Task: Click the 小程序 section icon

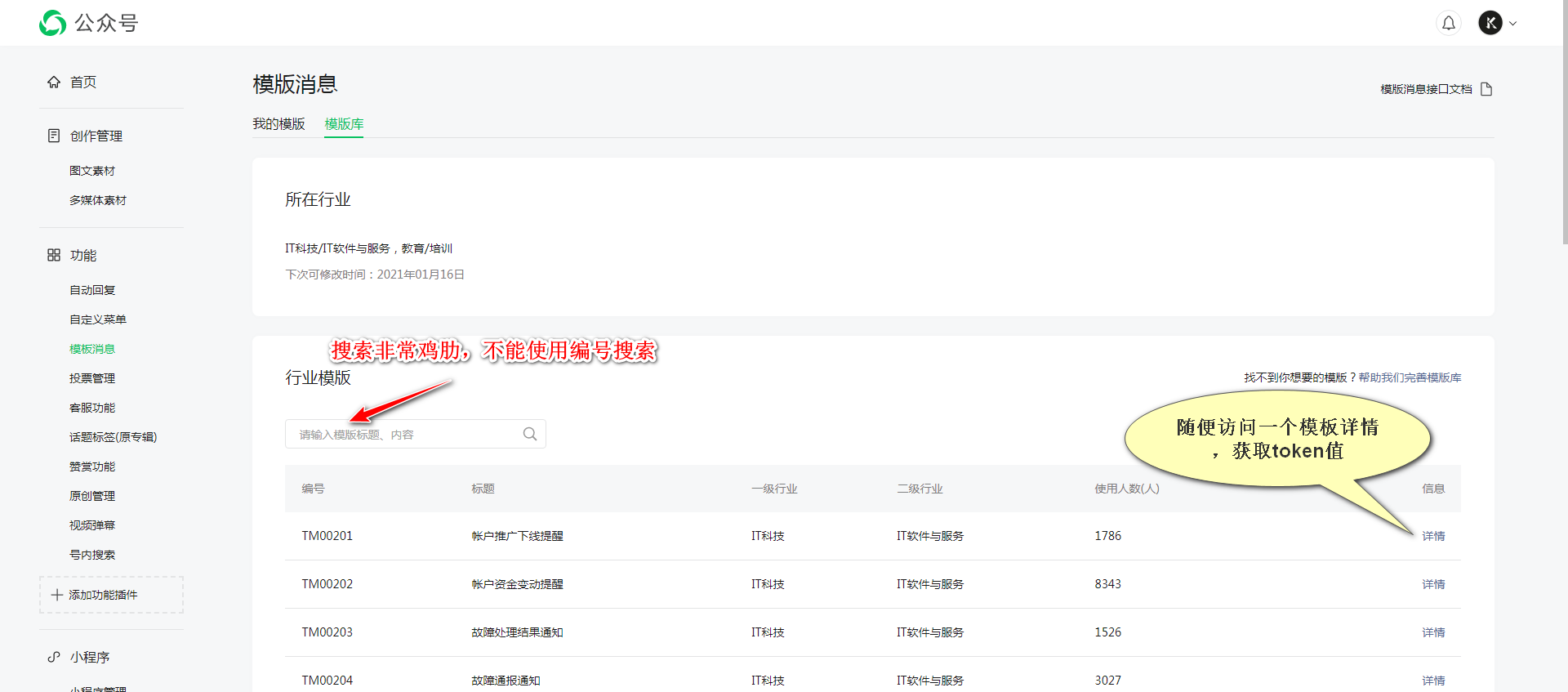Action: tap(54, 657)
